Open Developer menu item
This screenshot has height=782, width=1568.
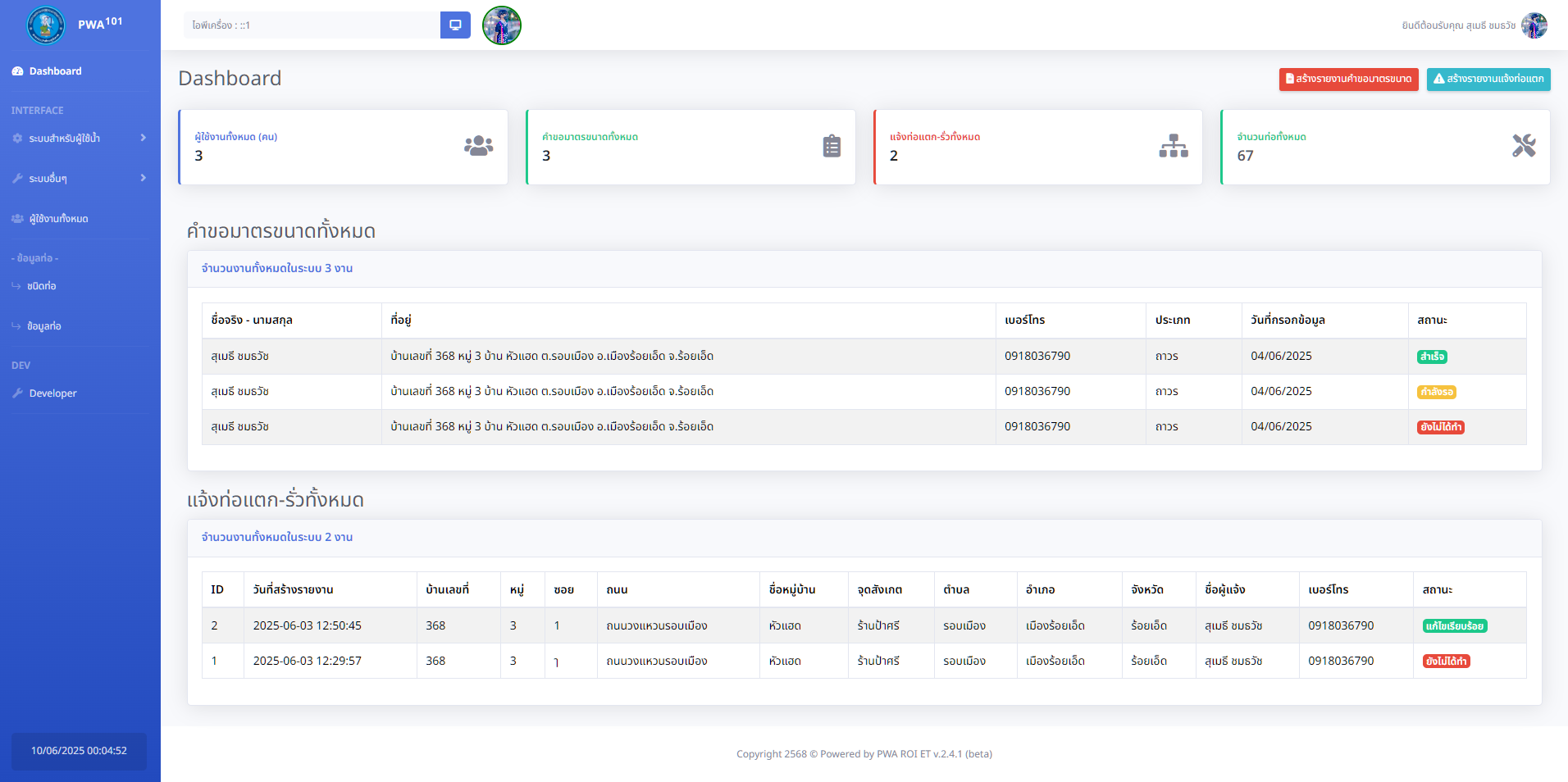[52, 393]
